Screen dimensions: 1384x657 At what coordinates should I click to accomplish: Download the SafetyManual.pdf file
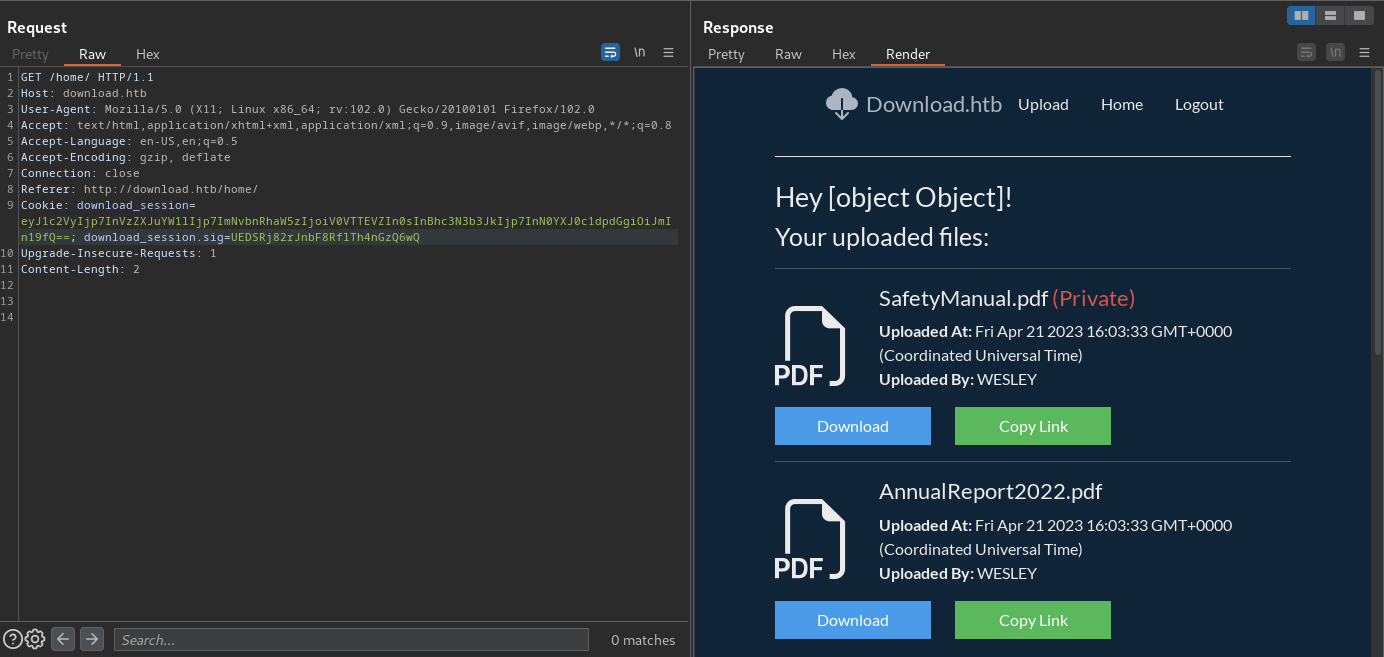pyautogui.click(x=853, y=426)
